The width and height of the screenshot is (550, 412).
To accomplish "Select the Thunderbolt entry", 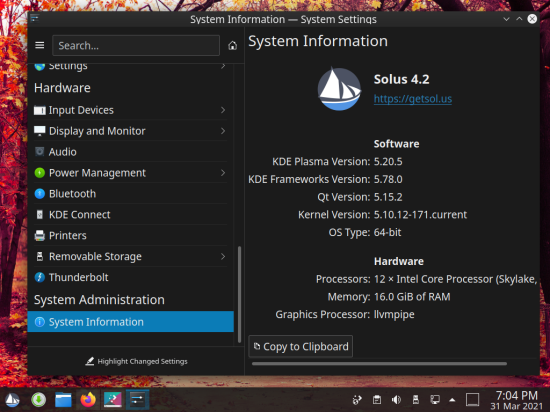I will click(130, 277).
